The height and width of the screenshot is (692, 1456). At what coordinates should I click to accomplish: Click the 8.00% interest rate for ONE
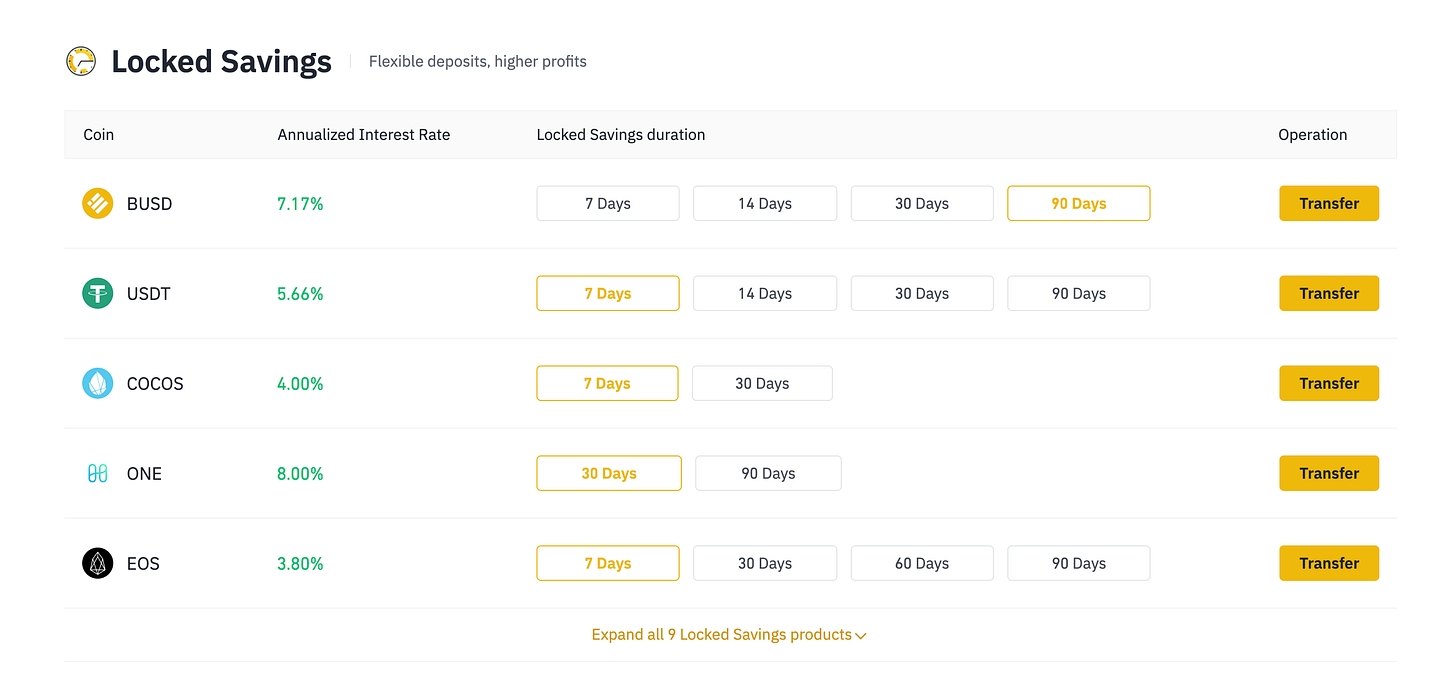click(300, 474)
